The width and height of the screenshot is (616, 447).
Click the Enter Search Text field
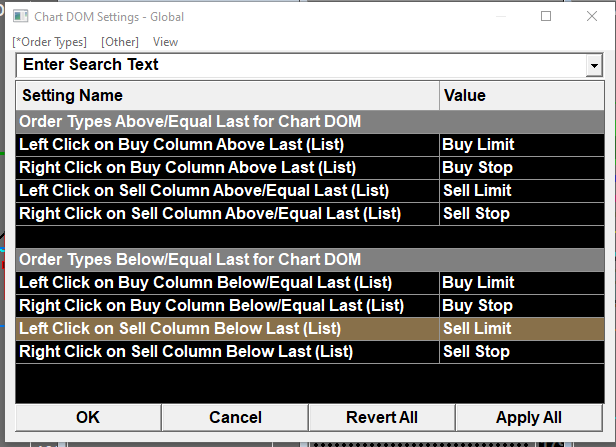pos(300,65)
